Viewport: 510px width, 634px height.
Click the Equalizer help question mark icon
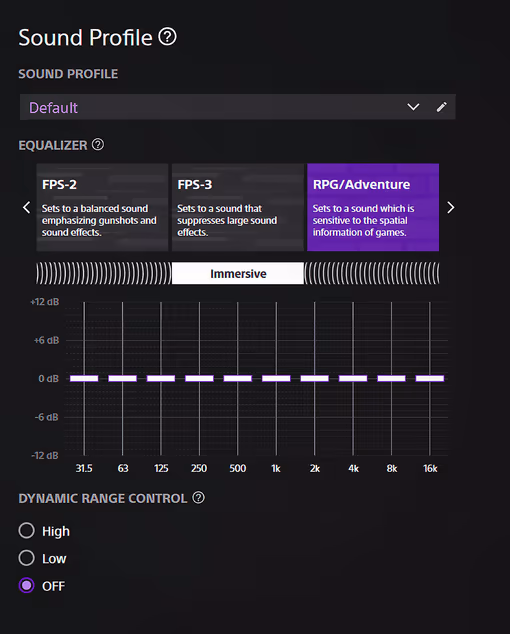[98, 144]
